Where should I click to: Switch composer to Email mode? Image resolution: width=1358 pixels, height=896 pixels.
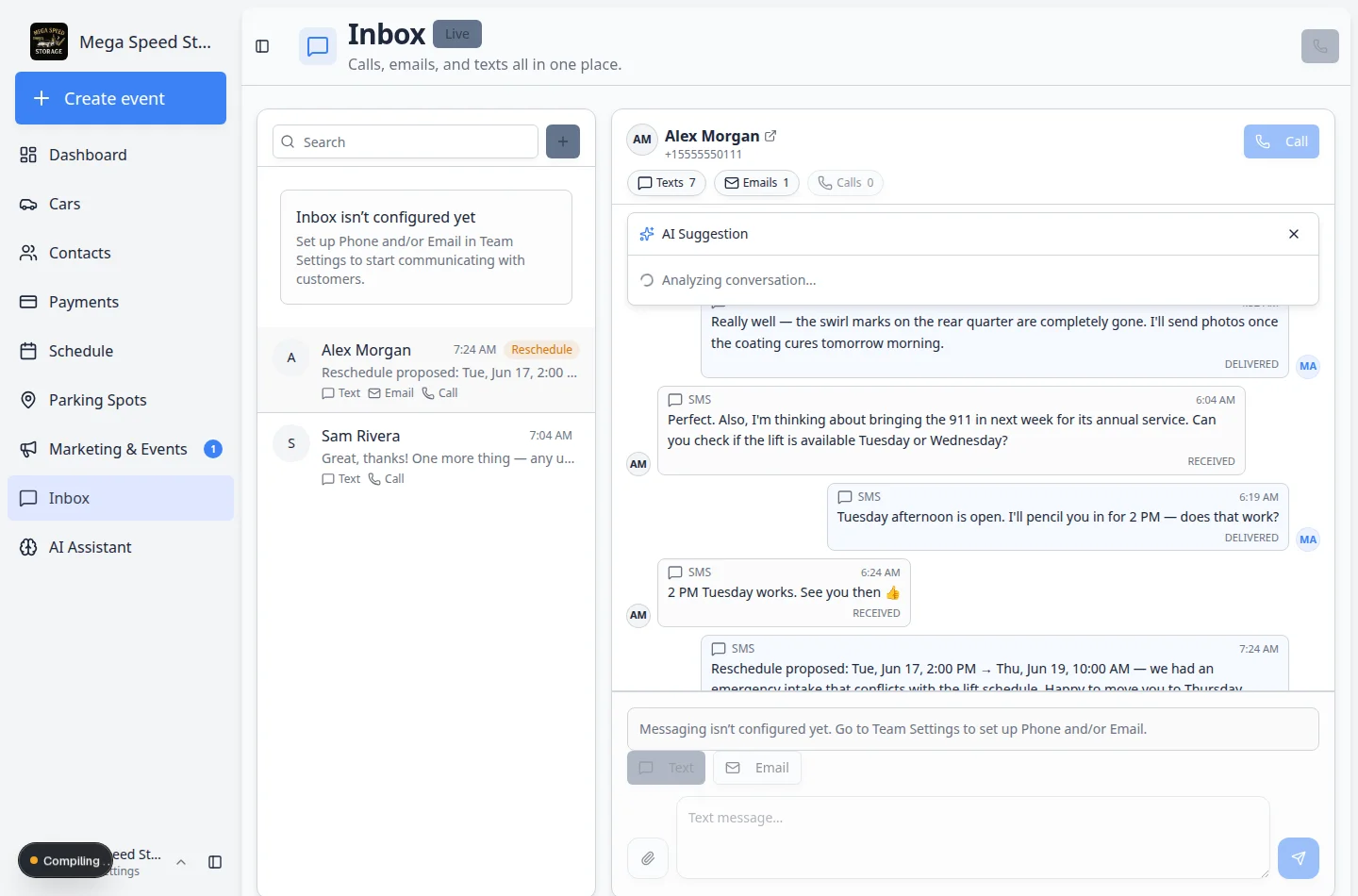(x=757, y=768)
